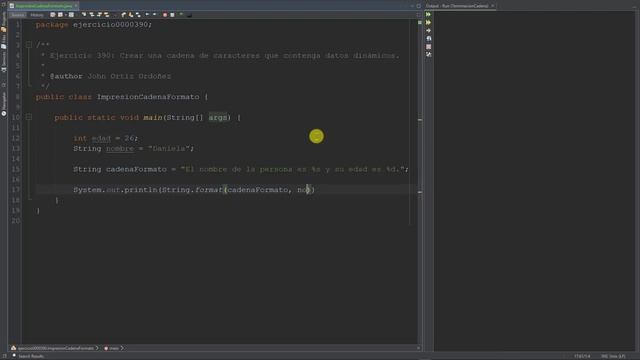Close the ImpresionCadenaFormato.java editor tab
The image size is (640, 360).
(x=76, y=6)
